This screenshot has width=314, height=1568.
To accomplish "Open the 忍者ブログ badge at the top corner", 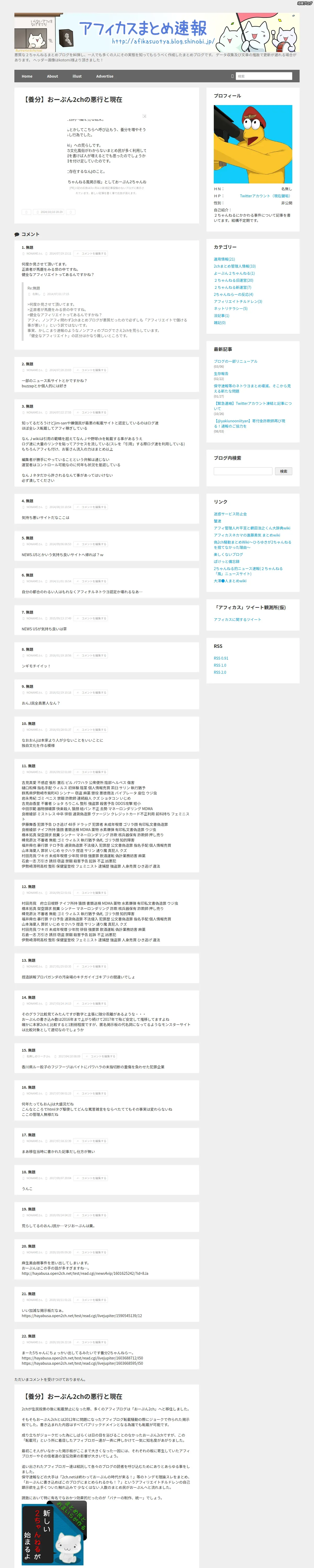I will tap(304, 3).
